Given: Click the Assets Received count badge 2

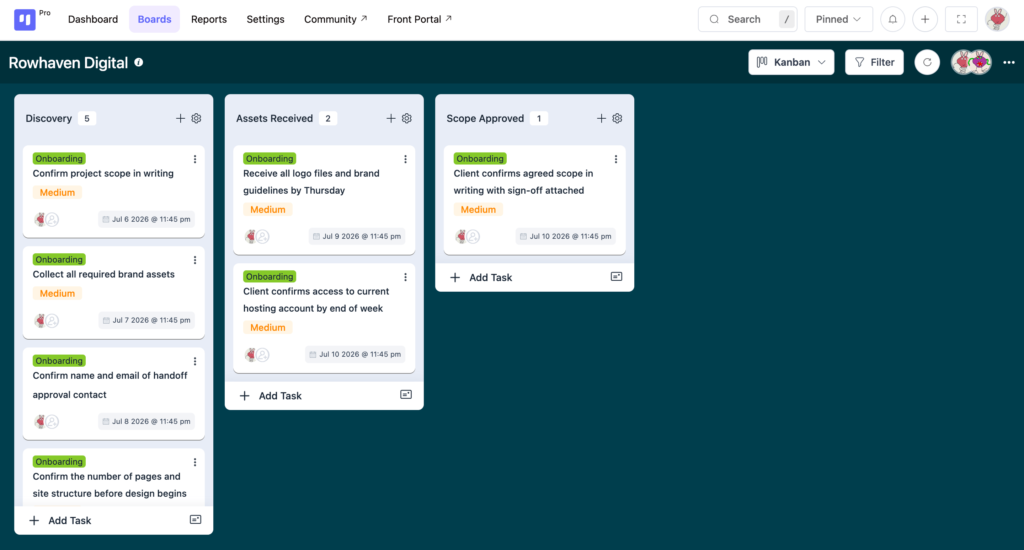Looking at the screenshot, I should (328, 118).
